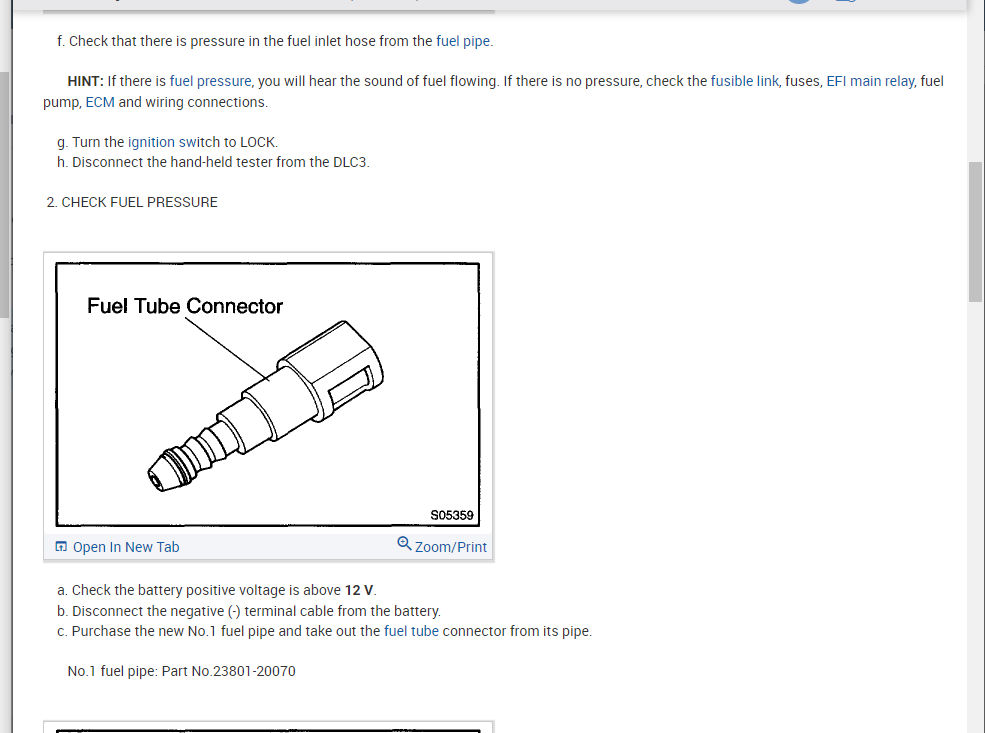Open the 'fuel pipe' hyperlink

tap(463, 41)
